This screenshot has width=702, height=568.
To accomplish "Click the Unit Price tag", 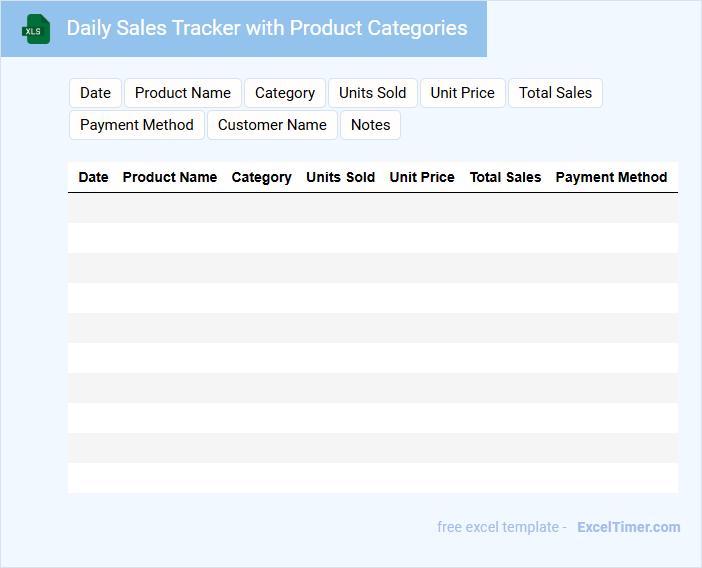I will [x=462, y=93].
